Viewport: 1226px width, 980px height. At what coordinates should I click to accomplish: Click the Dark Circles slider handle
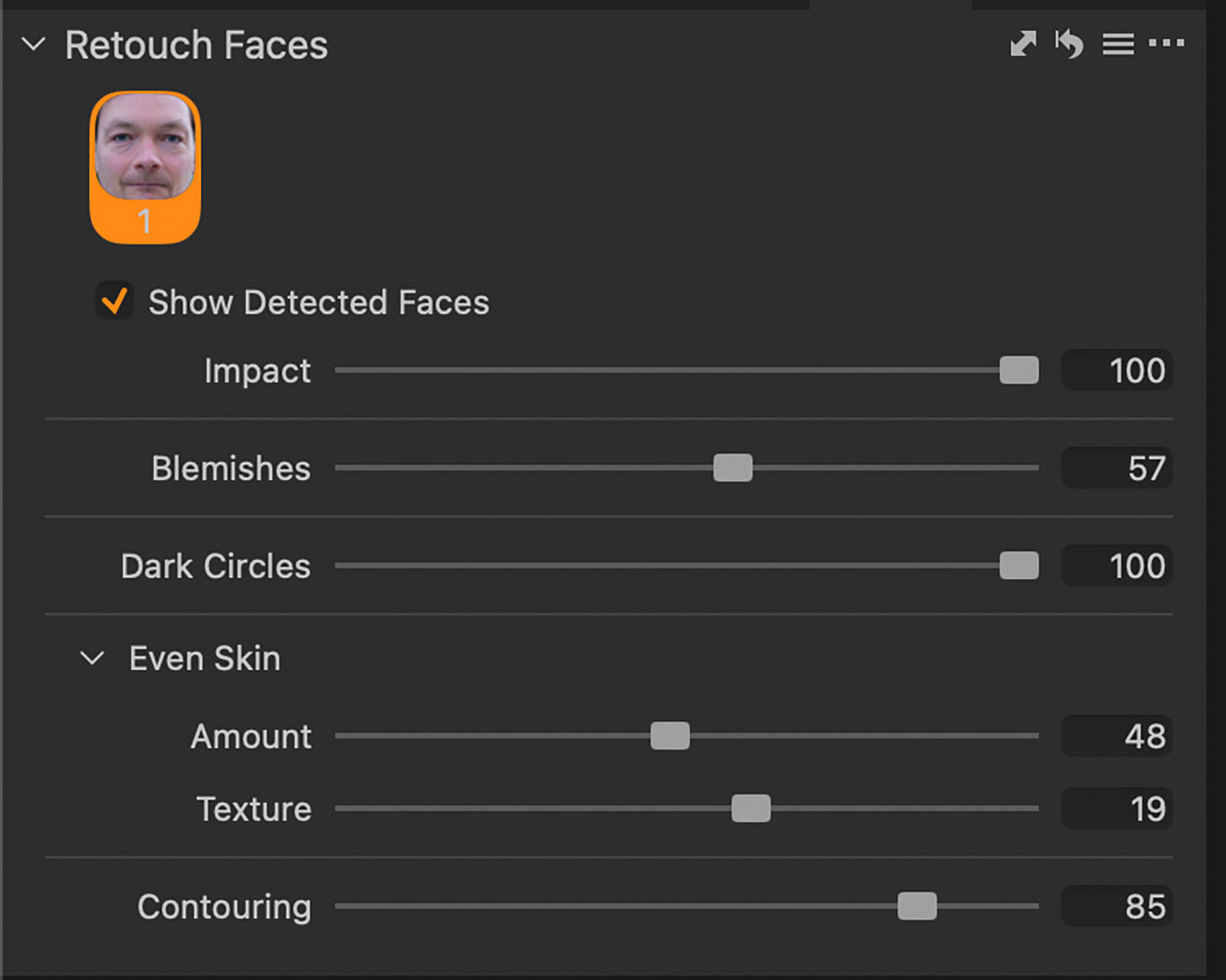(1018, 566)
